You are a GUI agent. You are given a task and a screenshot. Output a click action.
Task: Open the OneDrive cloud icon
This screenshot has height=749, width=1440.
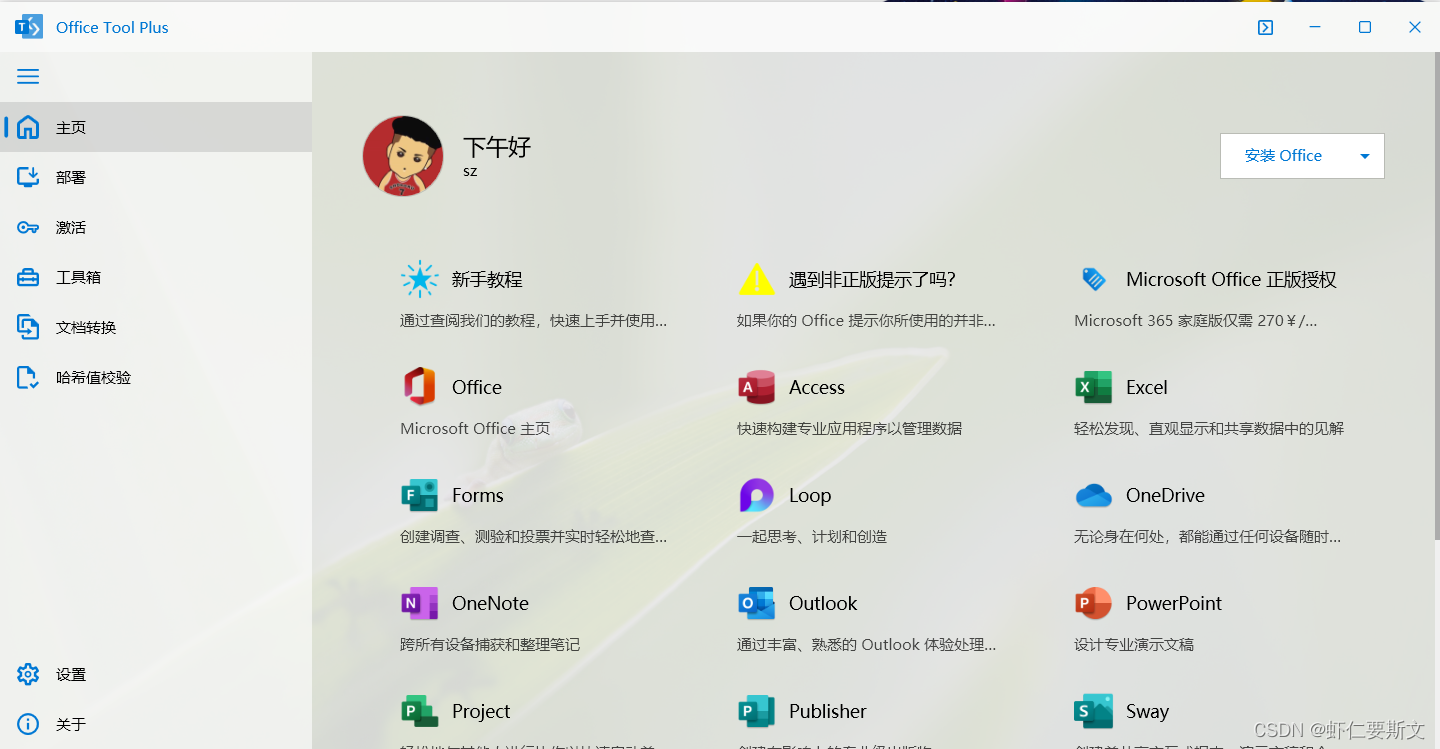1094,495
